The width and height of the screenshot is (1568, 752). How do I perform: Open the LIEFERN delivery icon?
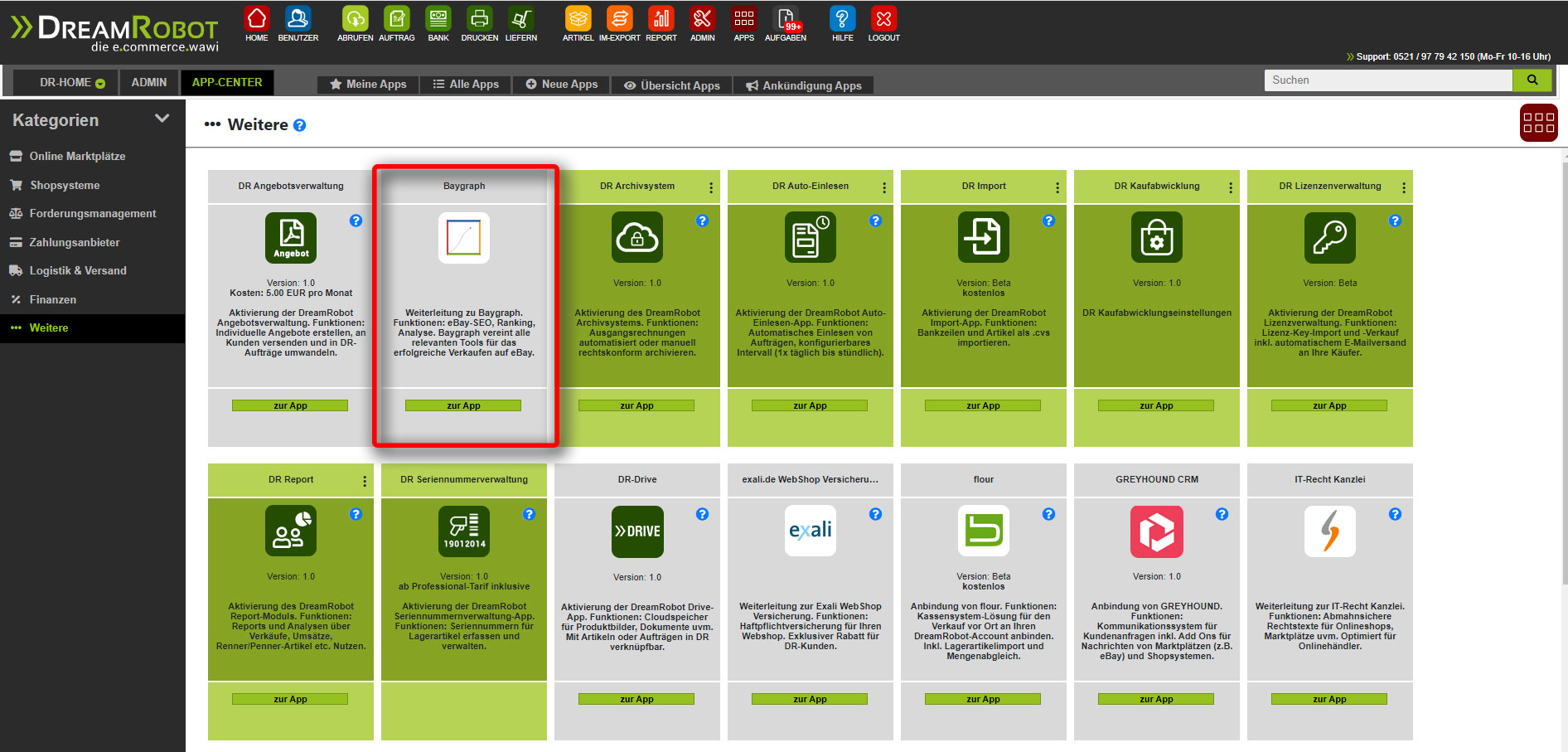(x=520, y=18)
